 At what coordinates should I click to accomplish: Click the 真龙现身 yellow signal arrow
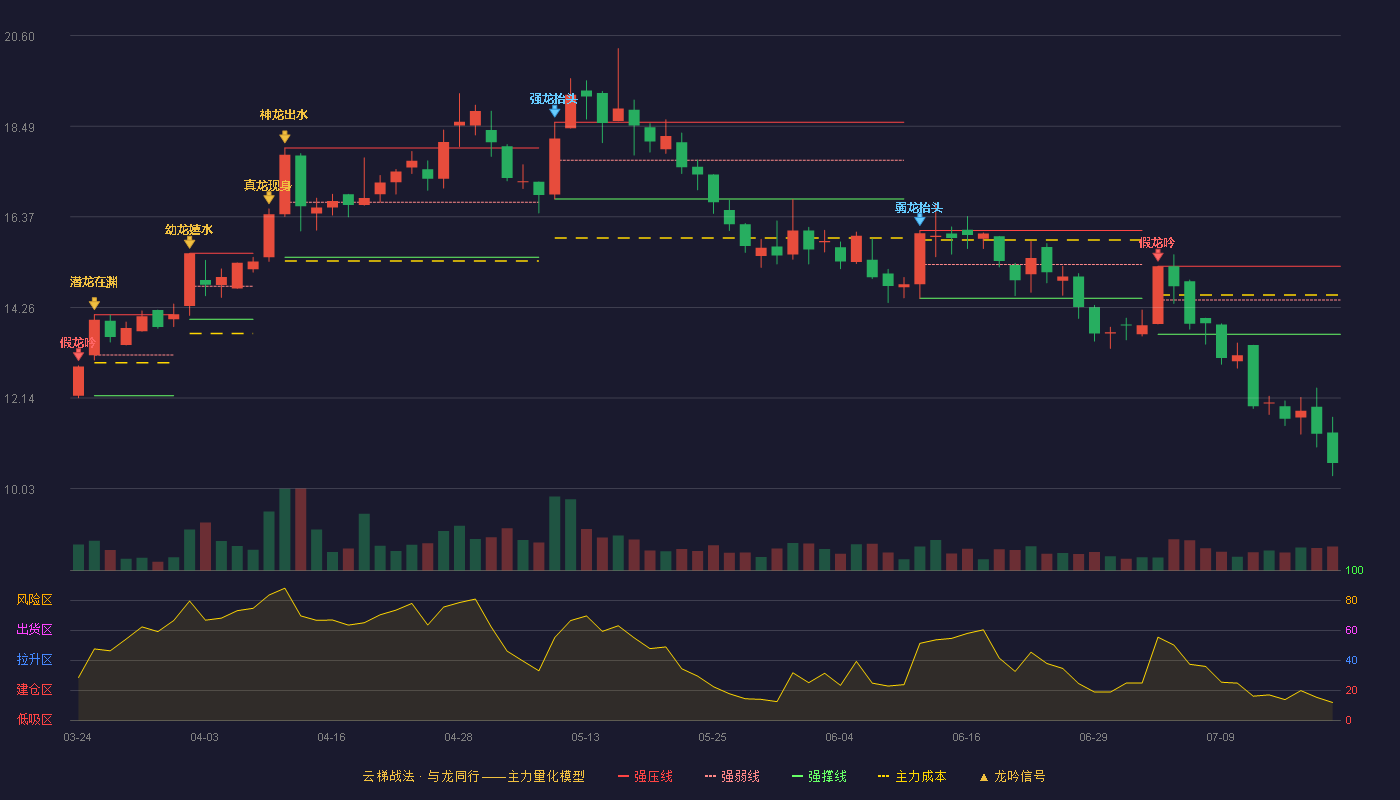tap(269, 198)
